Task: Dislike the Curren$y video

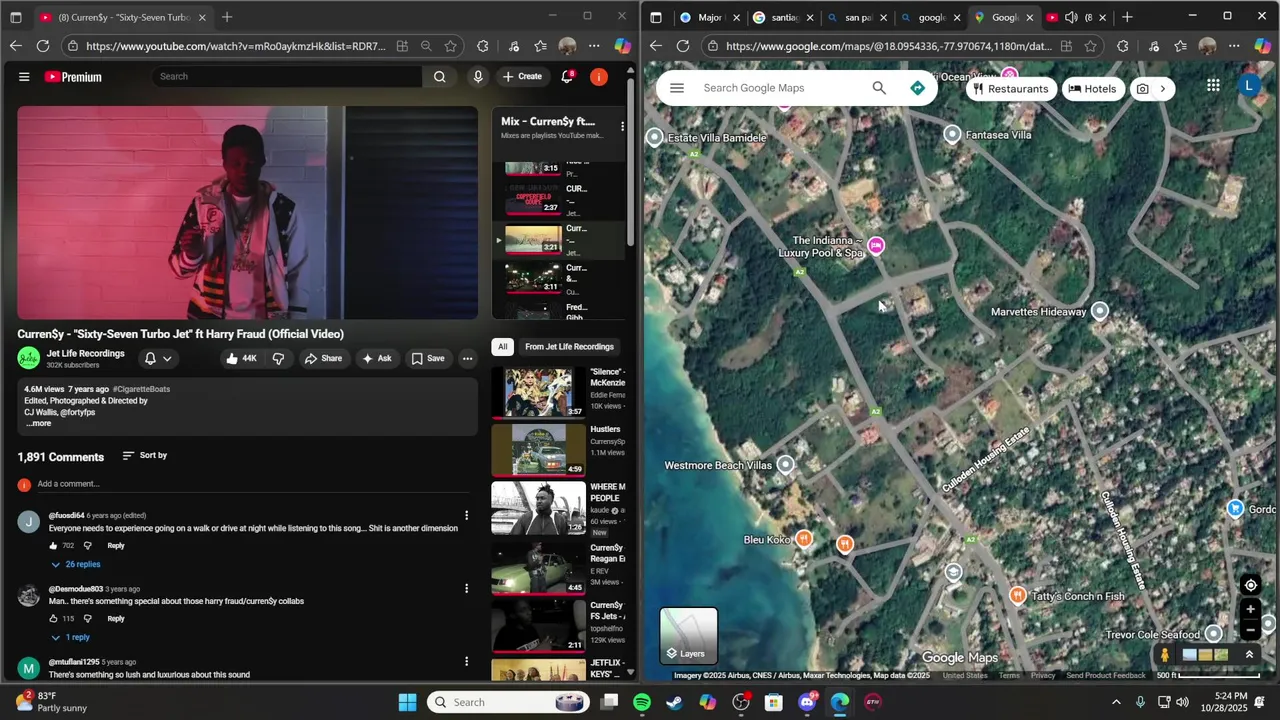Action: click(x=279, y=359)
